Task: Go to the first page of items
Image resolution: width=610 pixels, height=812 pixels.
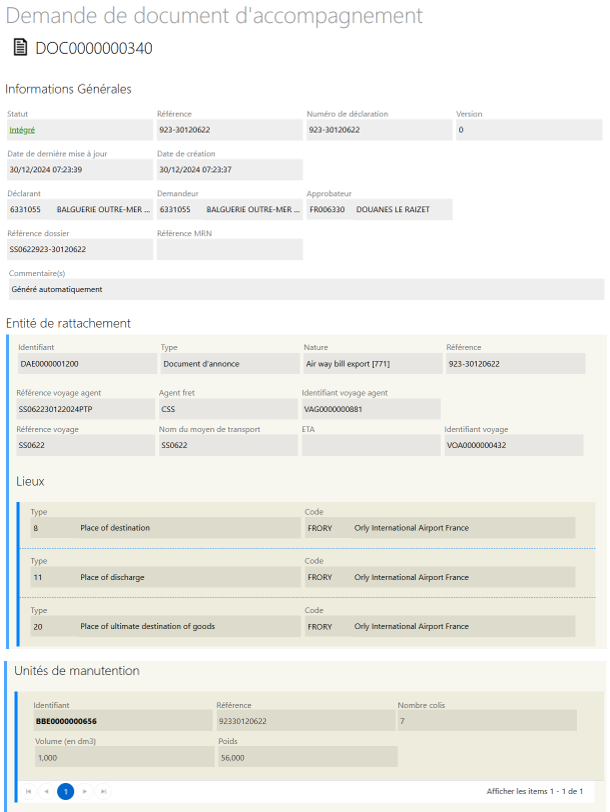Action: 28,791
